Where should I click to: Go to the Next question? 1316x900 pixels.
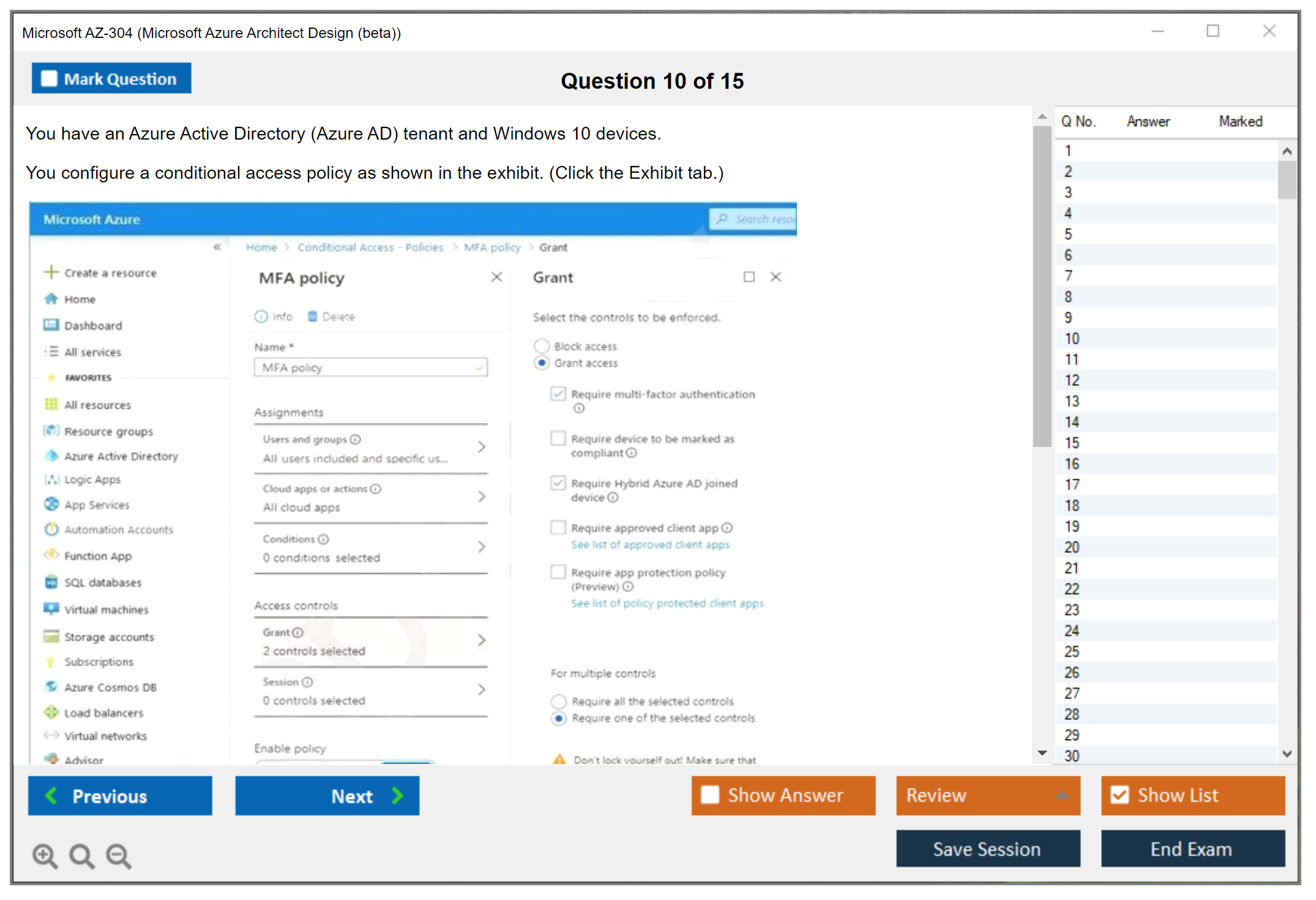tap(327, 796)
